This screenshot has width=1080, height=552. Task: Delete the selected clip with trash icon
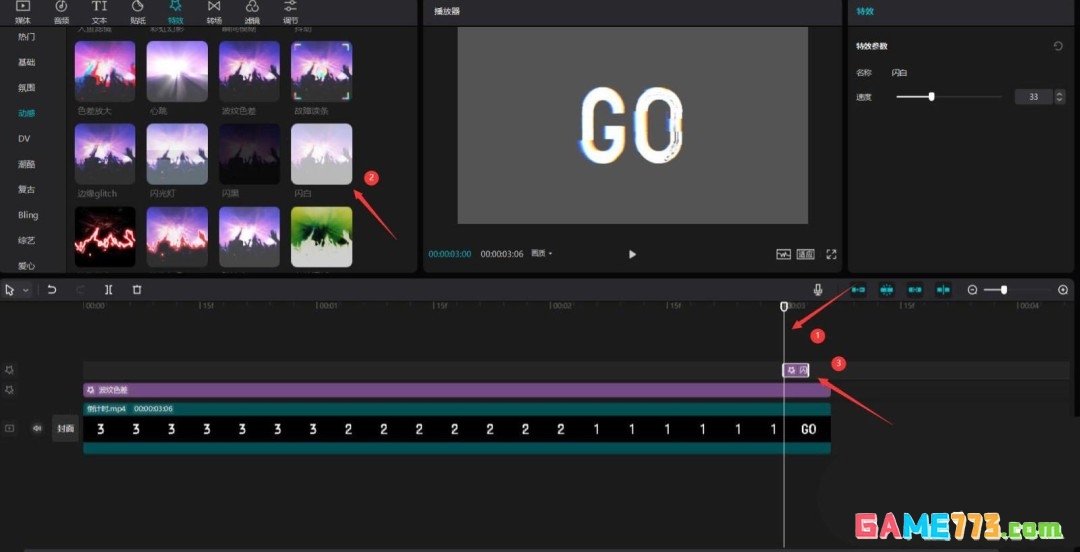(x=137, y=290)
